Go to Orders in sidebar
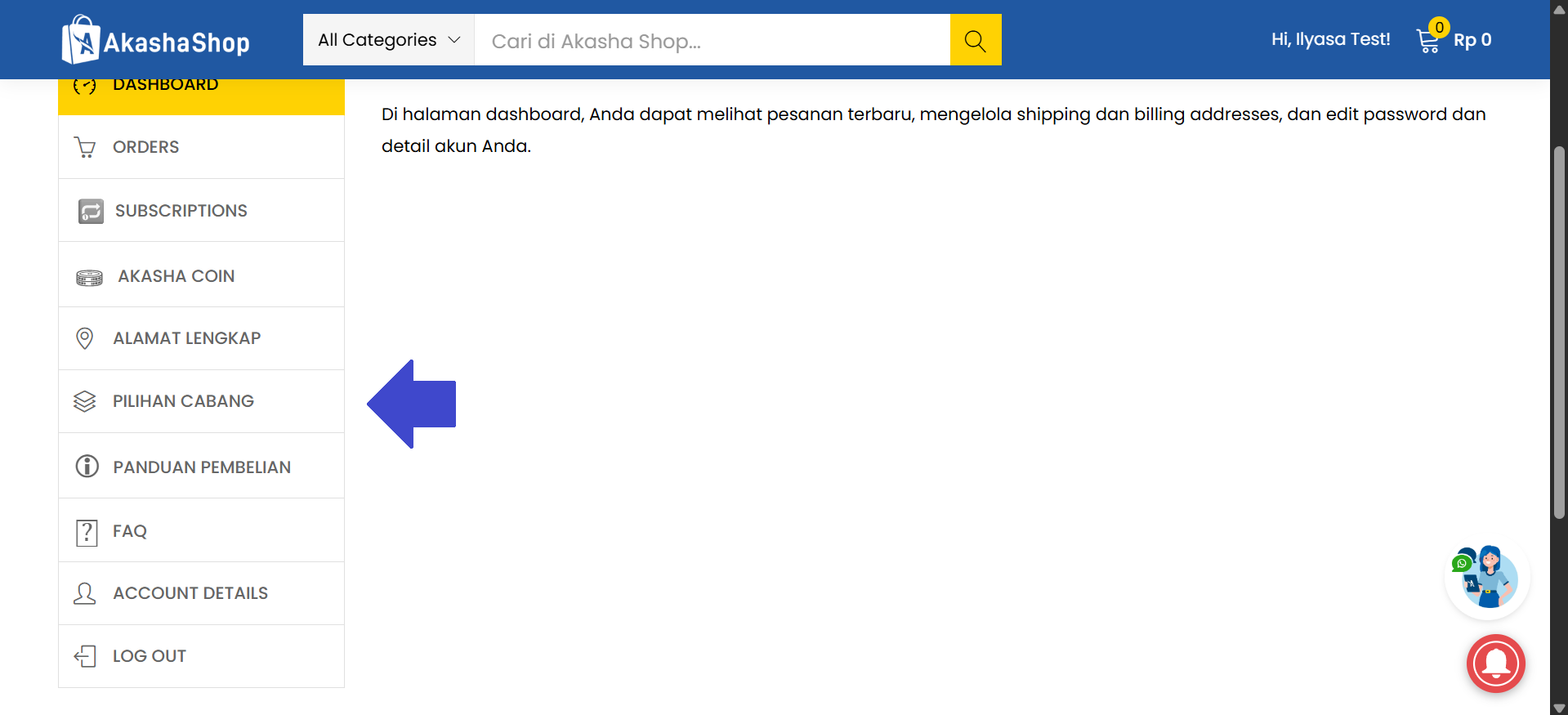The image size is (1568, 715). tap(145, 147)
